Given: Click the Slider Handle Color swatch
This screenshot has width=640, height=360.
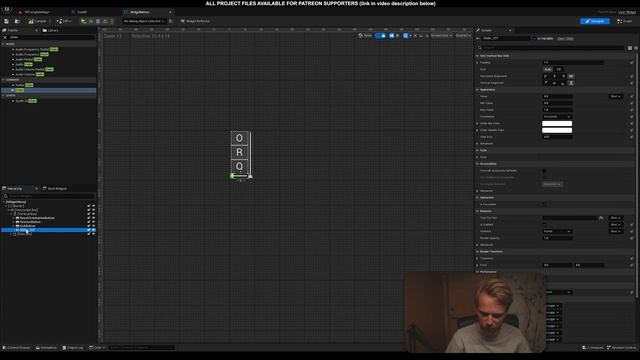Looking at the screenshot, I should point(557,130).
